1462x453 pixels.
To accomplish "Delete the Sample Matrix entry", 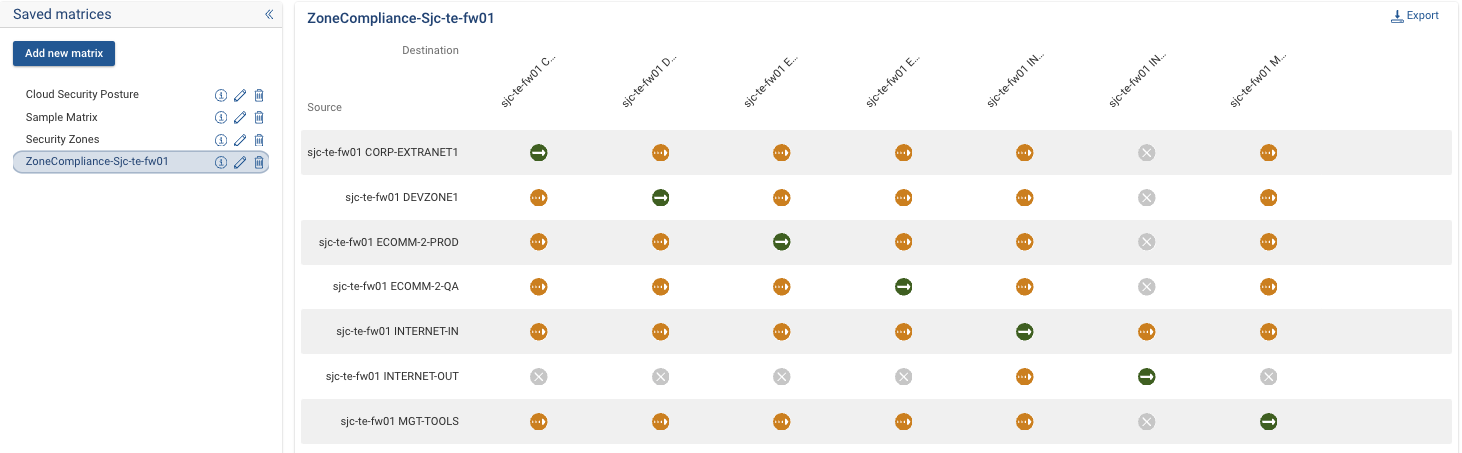I will (x=259, y=118).
